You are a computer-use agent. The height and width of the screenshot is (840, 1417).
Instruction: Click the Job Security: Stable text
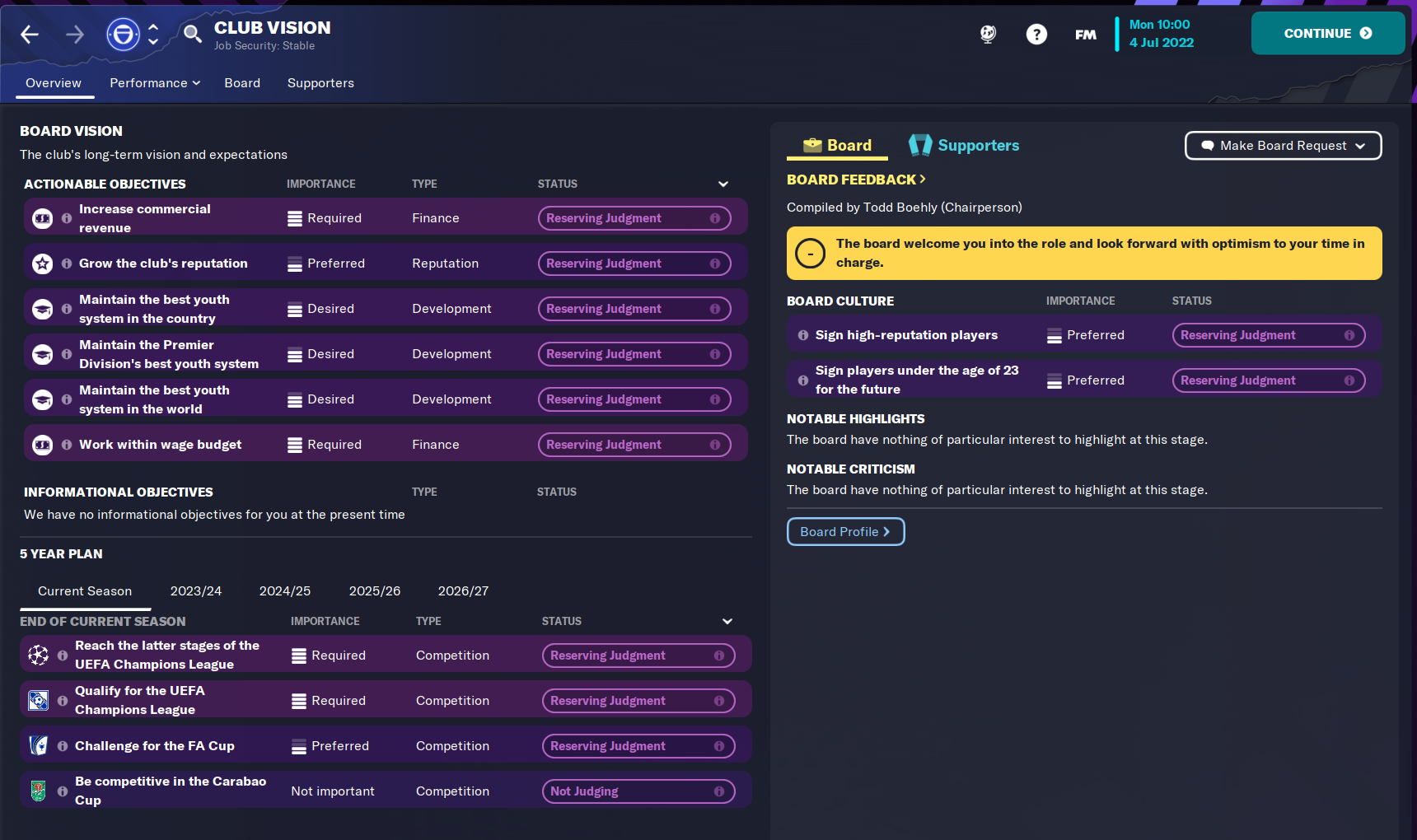[264, 46]
